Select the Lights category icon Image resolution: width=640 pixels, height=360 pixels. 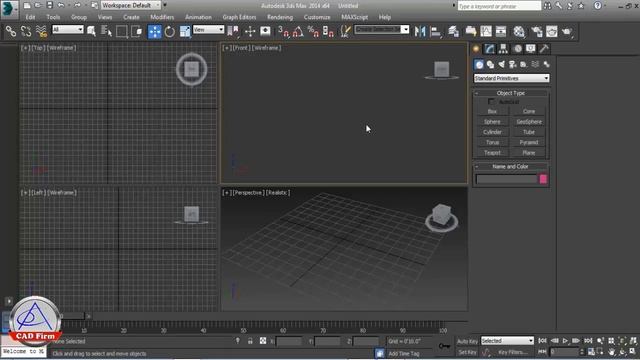pyautogui.click(x=501, y=64)
